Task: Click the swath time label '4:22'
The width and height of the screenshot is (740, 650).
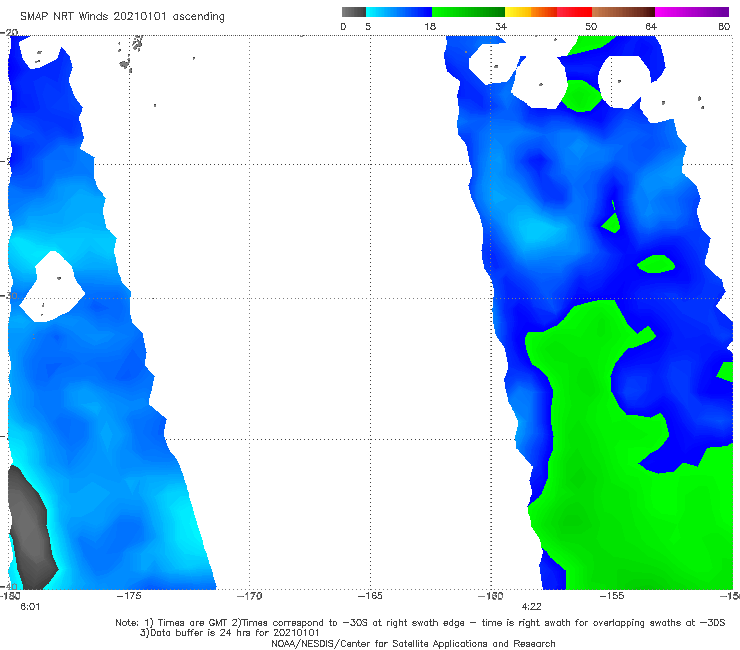Action: click(x=531, y=607)
